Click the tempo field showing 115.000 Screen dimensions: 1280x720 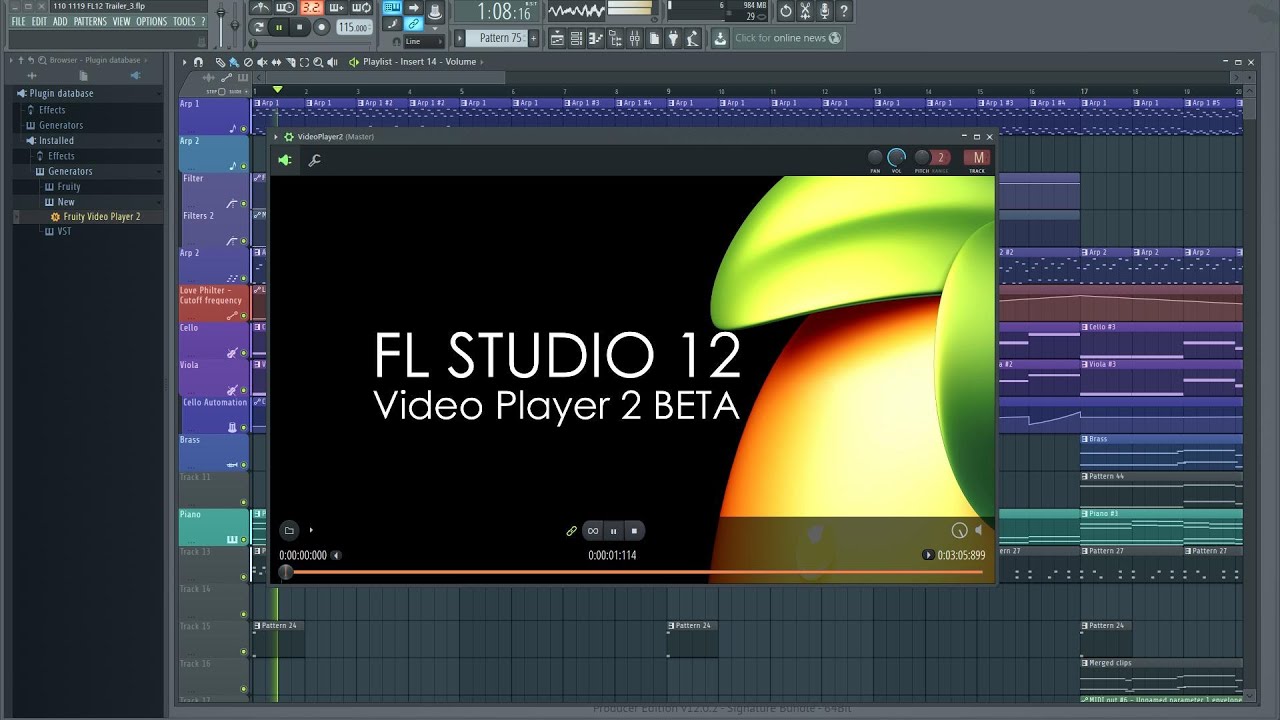[354, 28]
